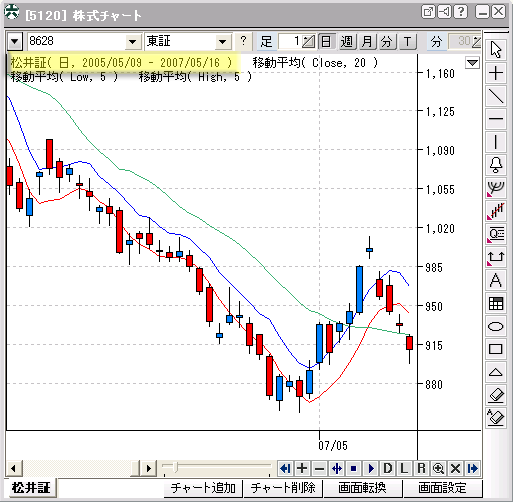Click the stepper beside the 30 minute field
This screenshot has height=502, width=513.
tap(477, 42)
